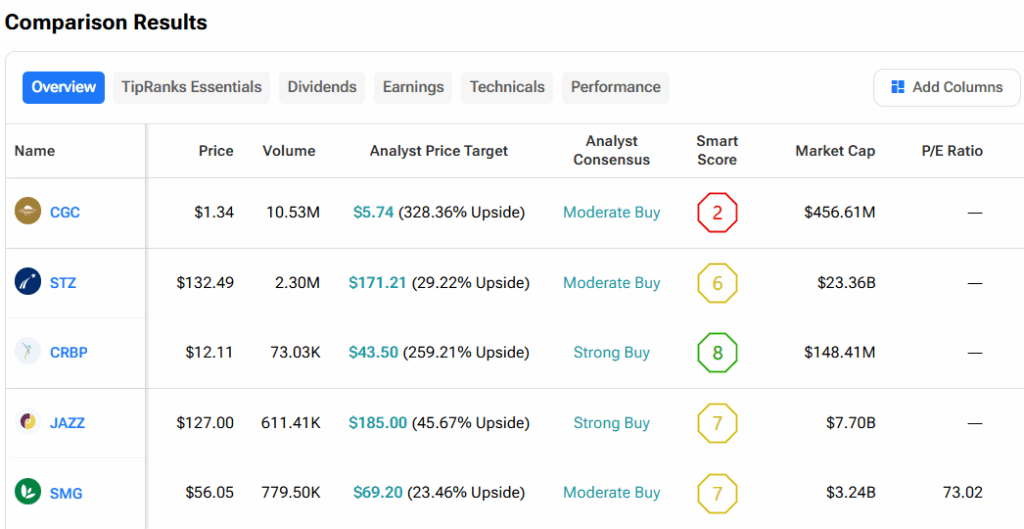Click the JAZZ company logo icon
1024x529 pixels.
coord(28,422)
